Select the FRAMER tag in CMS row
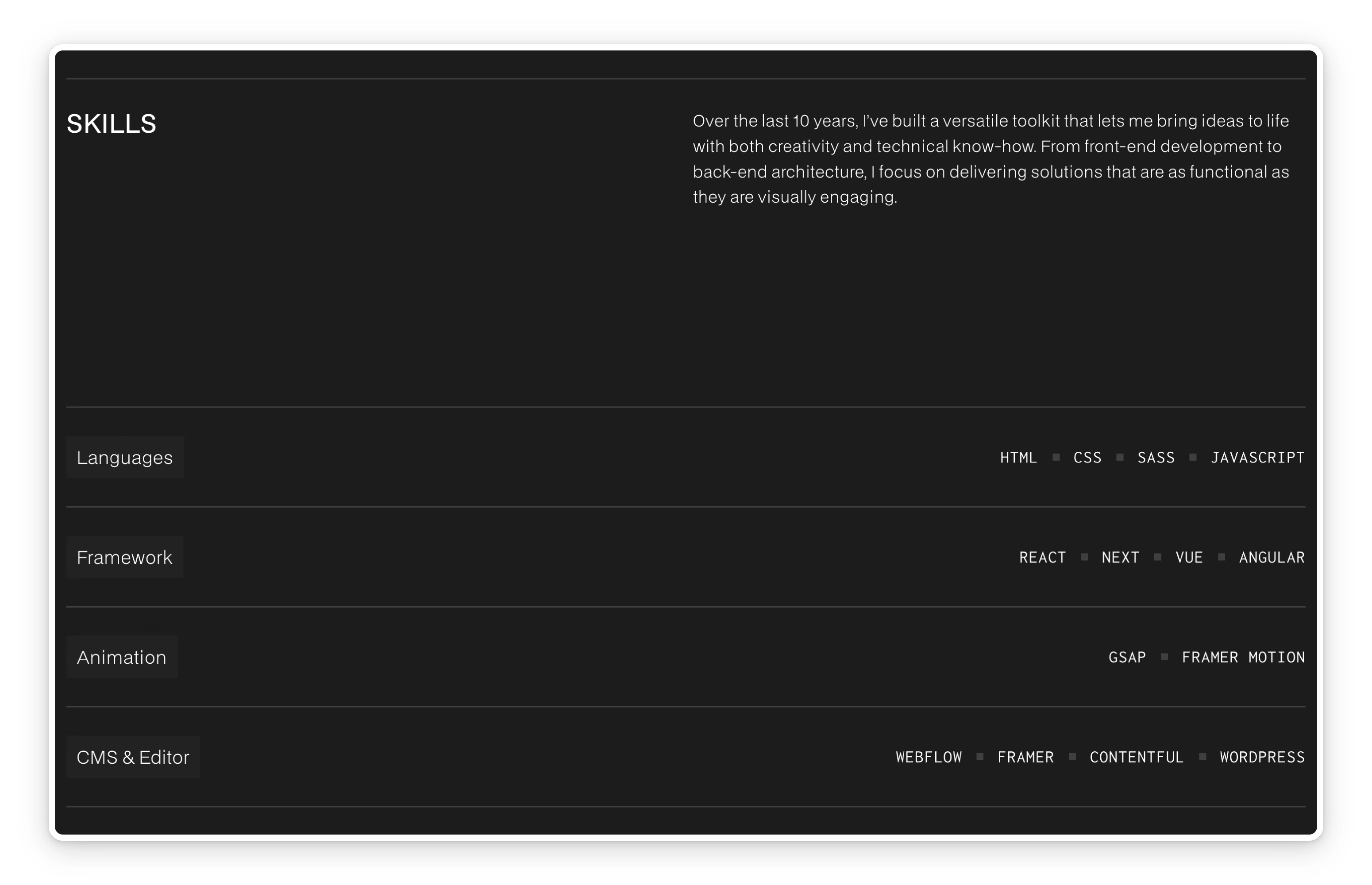Viewport: 1372px width, 885px height. tap(1025, 758)
